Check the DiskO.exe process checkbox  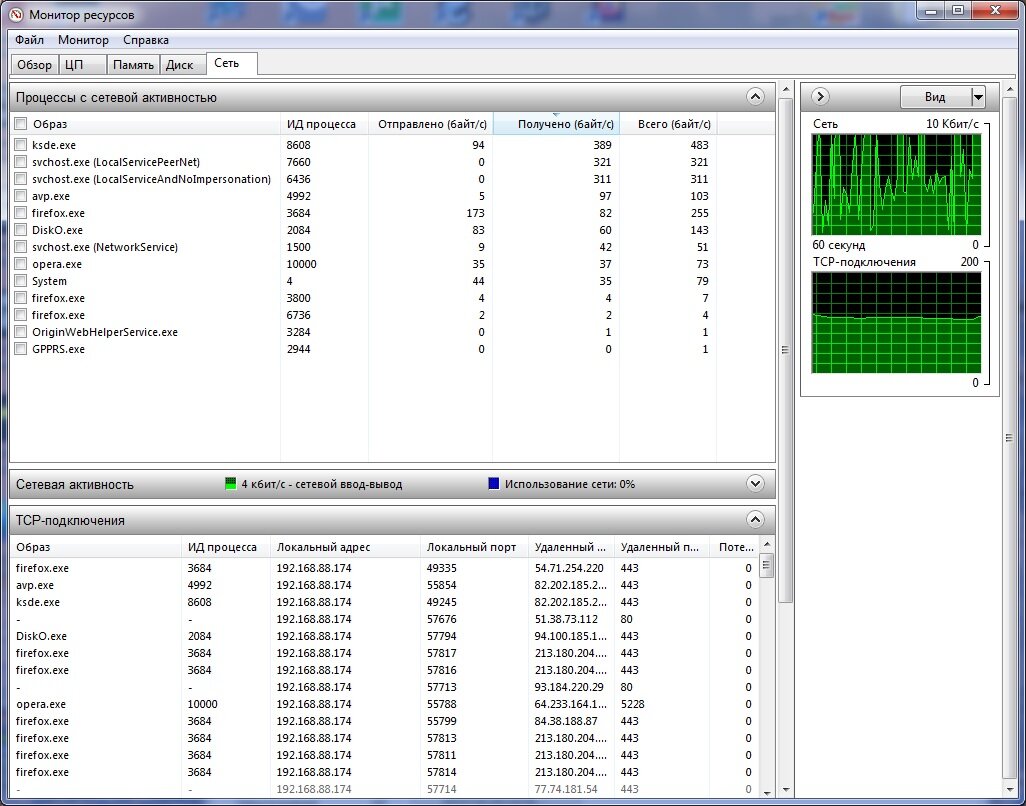click(21, 230)
